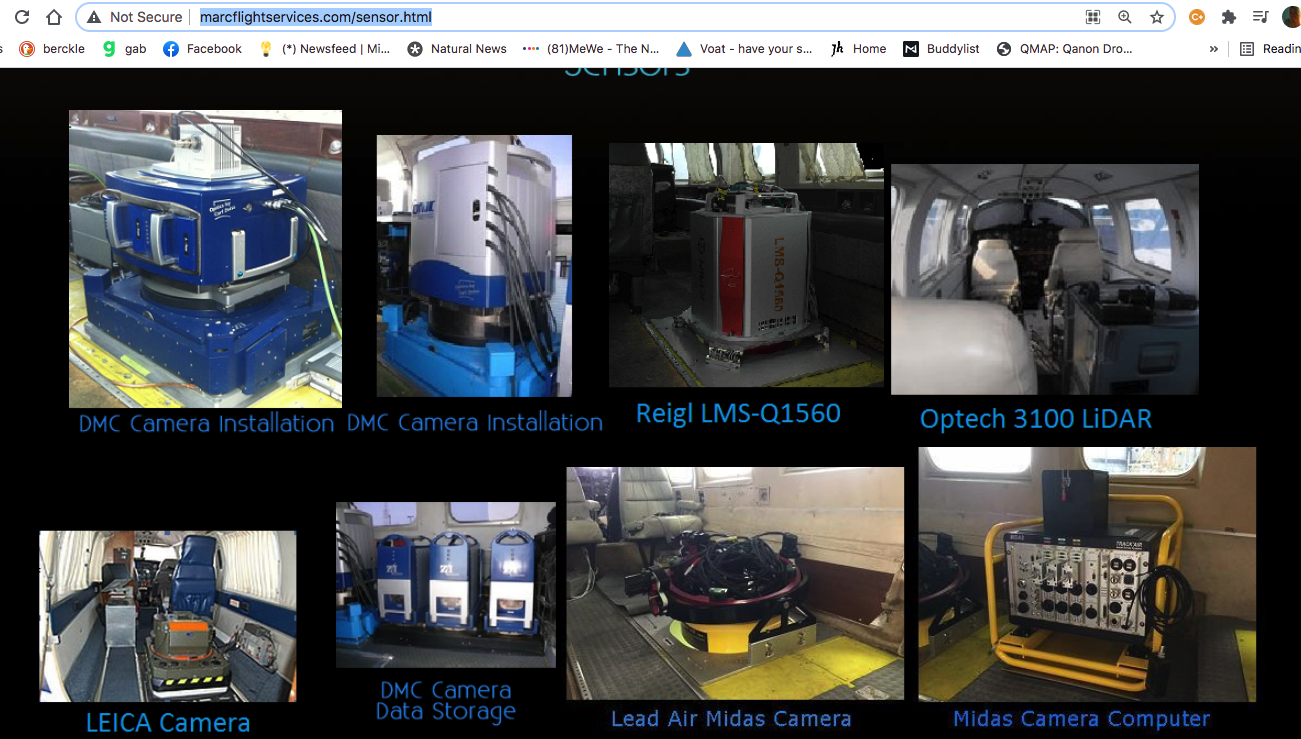
Task: Open the Extensions puzzle piece menu
Action: pos(1229,17)
